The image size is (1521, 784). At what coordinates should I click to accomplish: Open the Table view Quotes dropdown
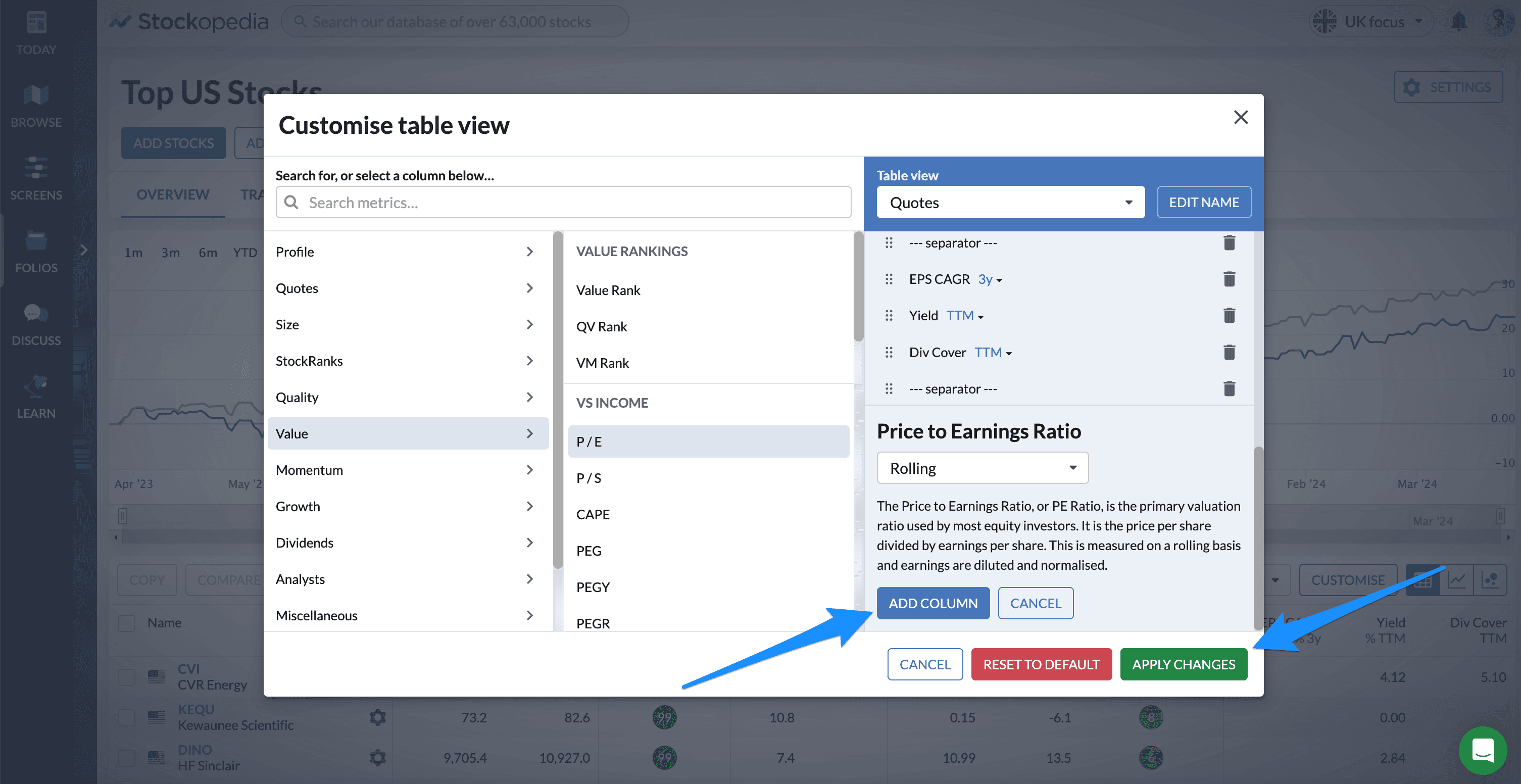pos(1010,203)
